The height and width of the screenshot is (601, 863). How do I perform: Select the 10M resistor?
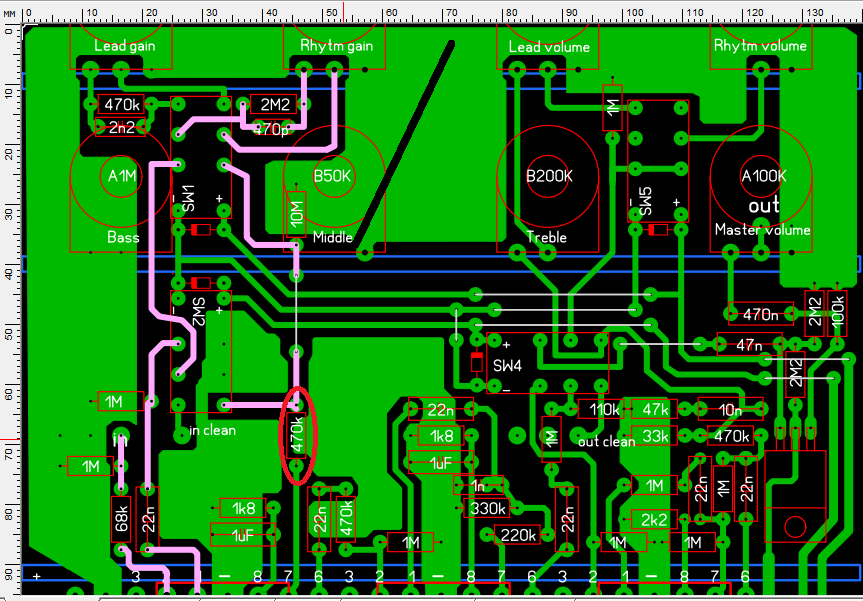[296, 215]
